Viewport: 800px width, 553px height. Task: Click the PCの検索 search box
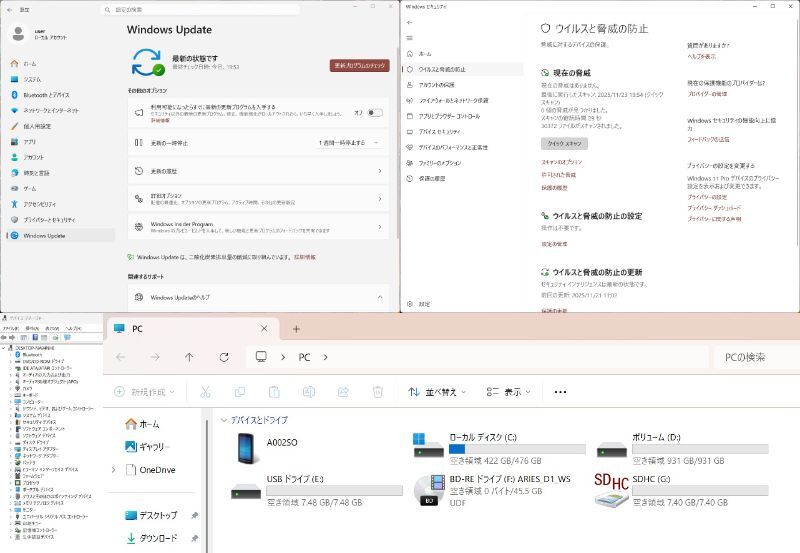click(755, 357)
